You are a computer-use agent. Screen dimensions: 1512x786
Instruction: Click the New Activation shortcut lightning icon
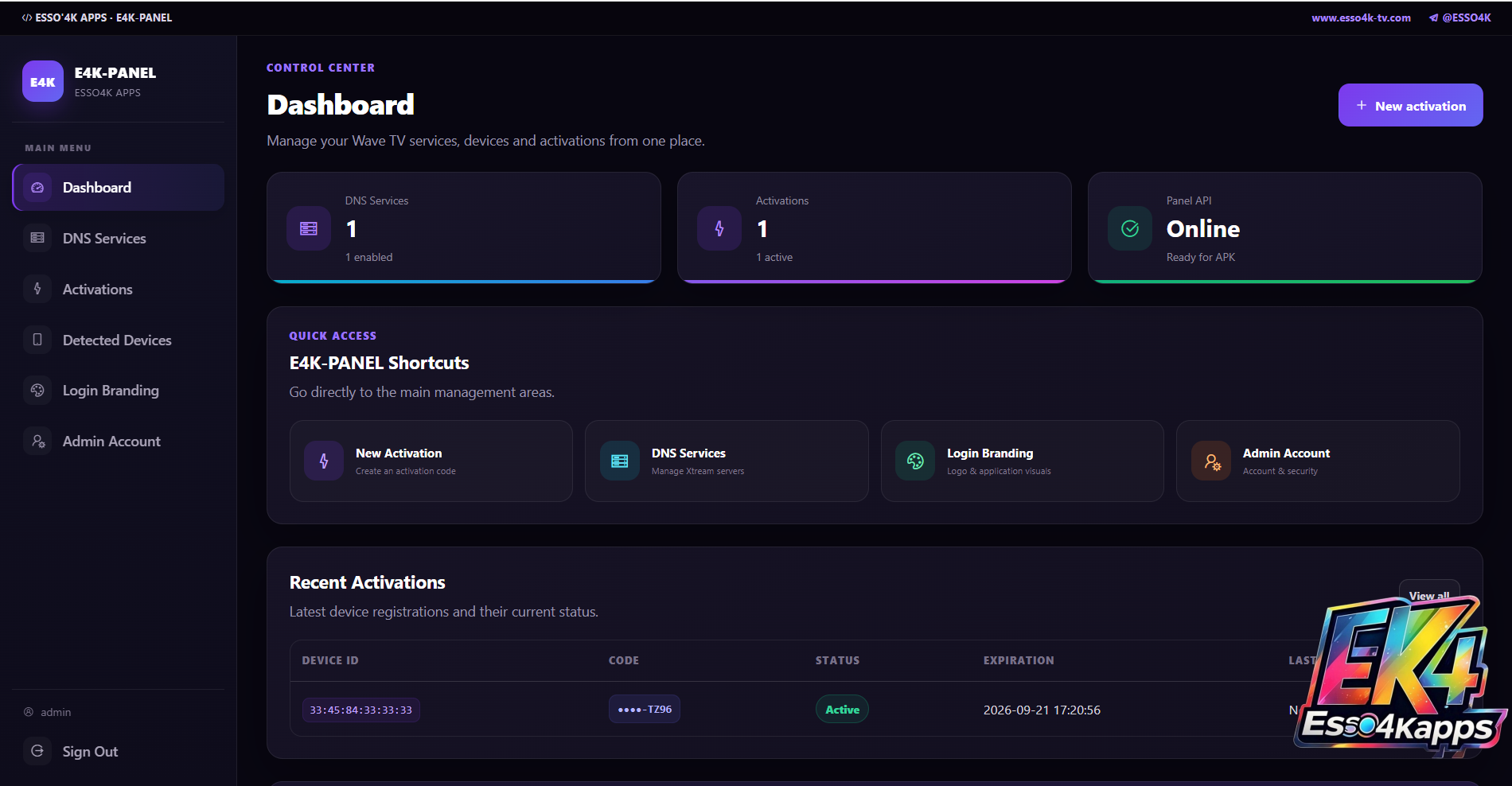(x=324, y=461)
